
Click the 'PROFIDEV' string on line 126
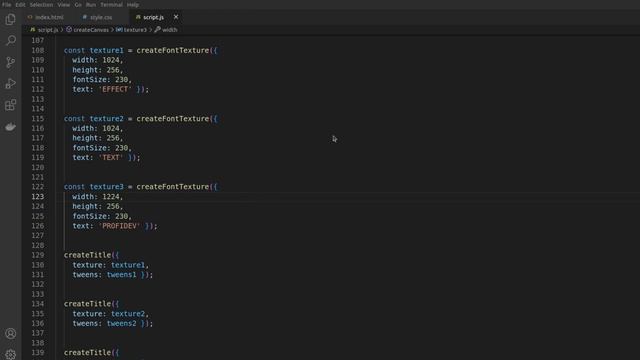(x=119, y=226)
